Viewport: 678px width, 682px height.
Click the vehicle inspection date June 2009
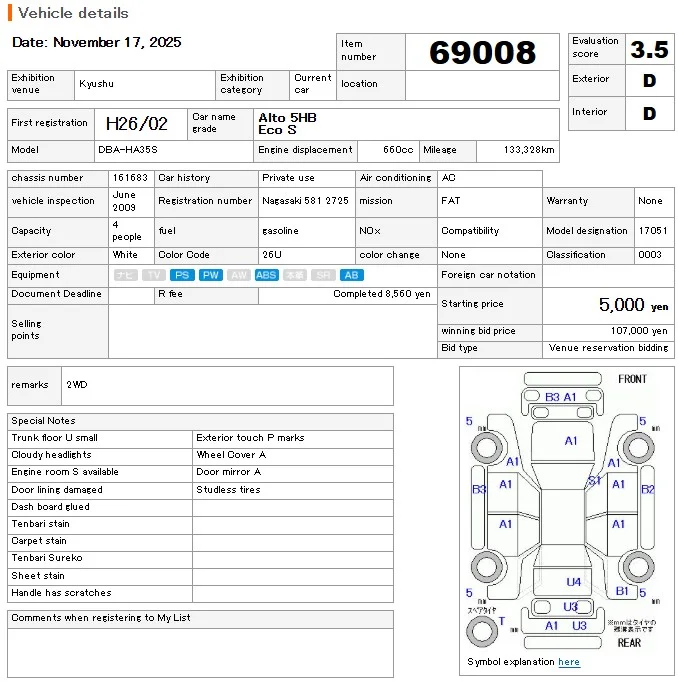(x=124, y=201)
